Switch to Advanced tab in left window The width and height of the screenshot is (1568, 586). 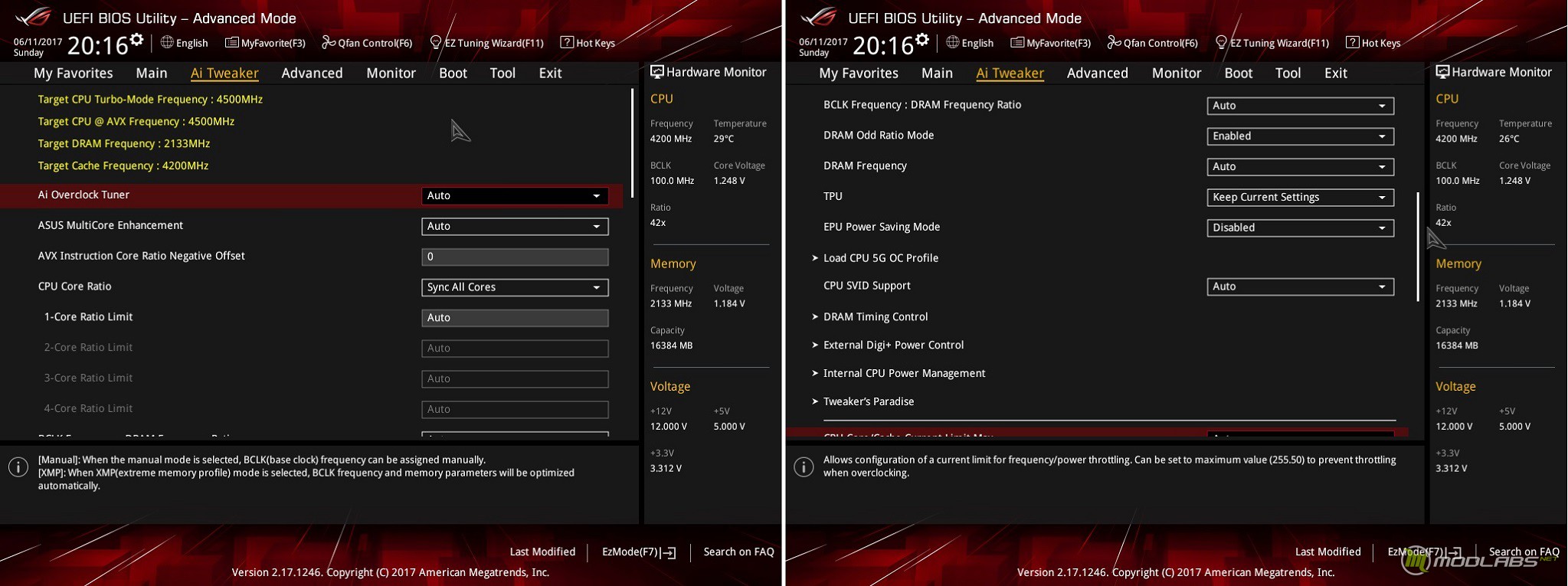[312, 73]
